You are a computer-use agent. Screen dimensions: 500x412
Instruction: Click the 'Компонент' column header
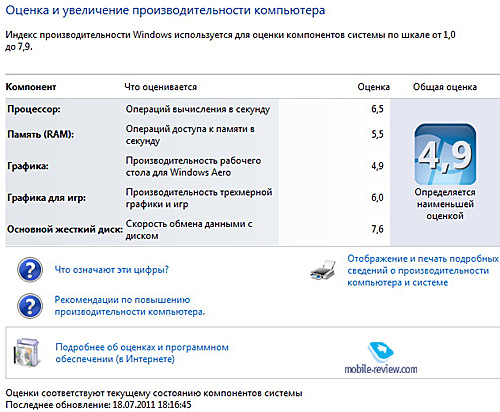[31, 87]
